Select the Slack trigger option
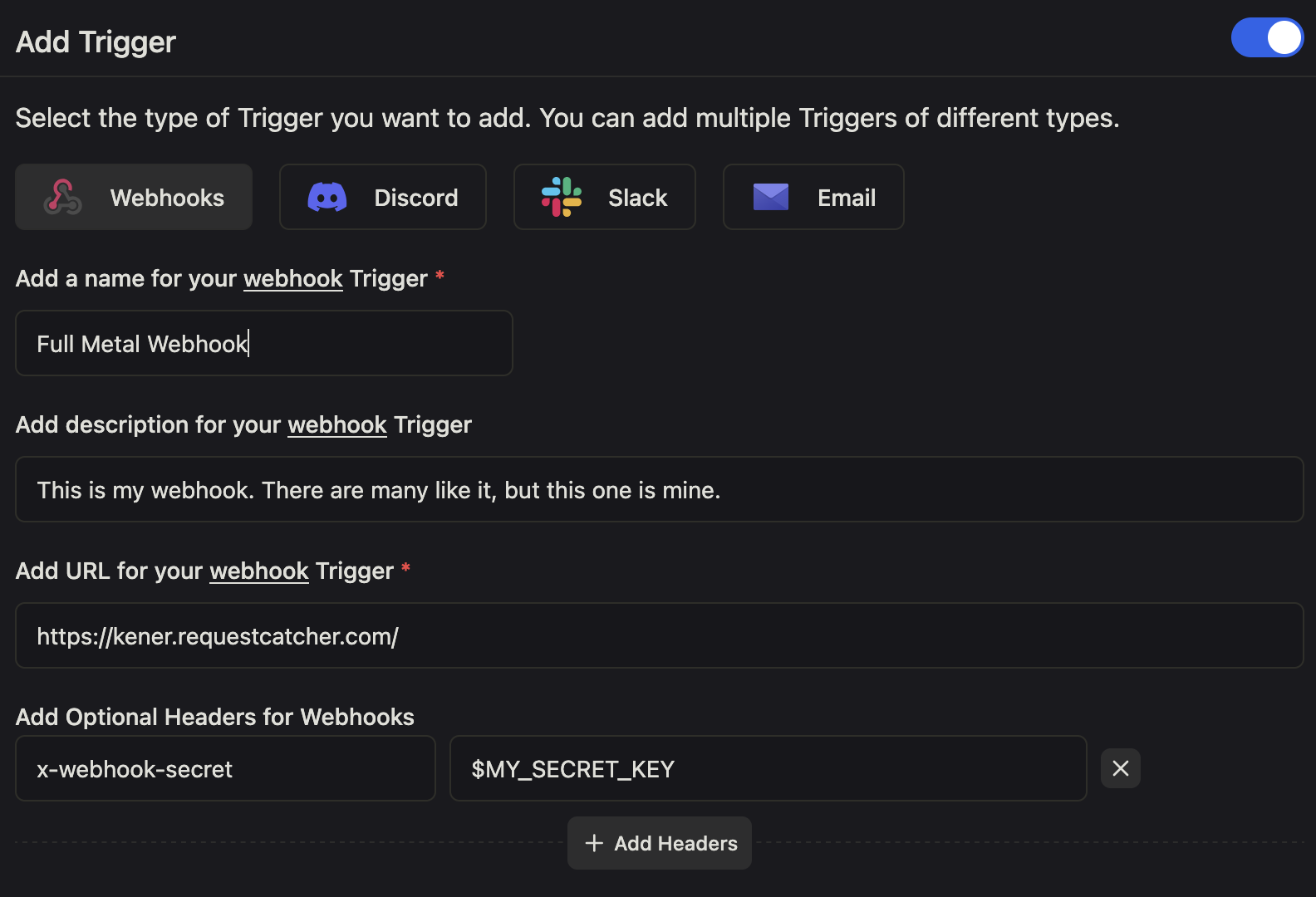 tap(604, 197)
